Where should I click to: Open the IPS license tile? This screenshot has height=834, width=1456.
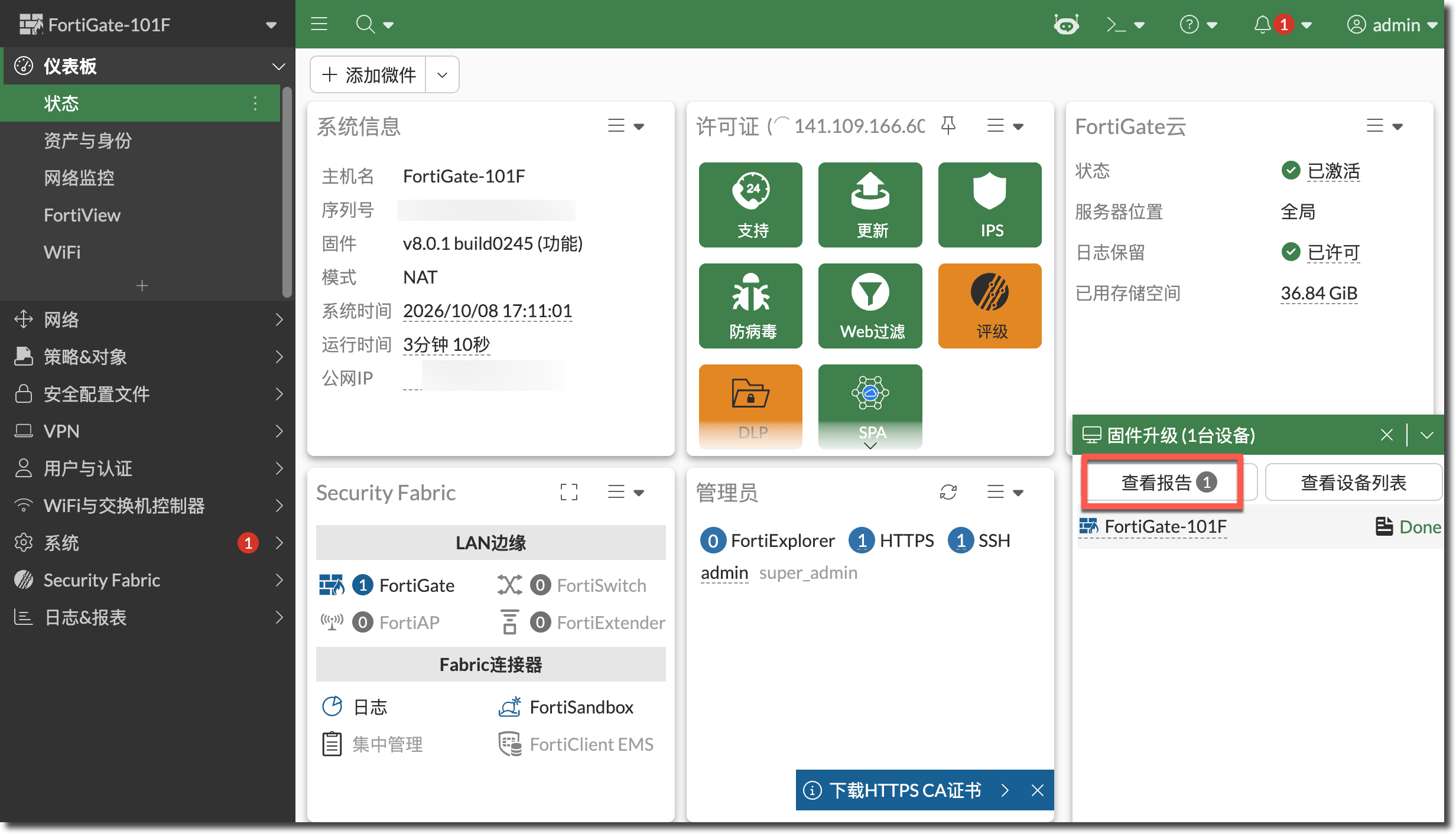click(990, 204)
